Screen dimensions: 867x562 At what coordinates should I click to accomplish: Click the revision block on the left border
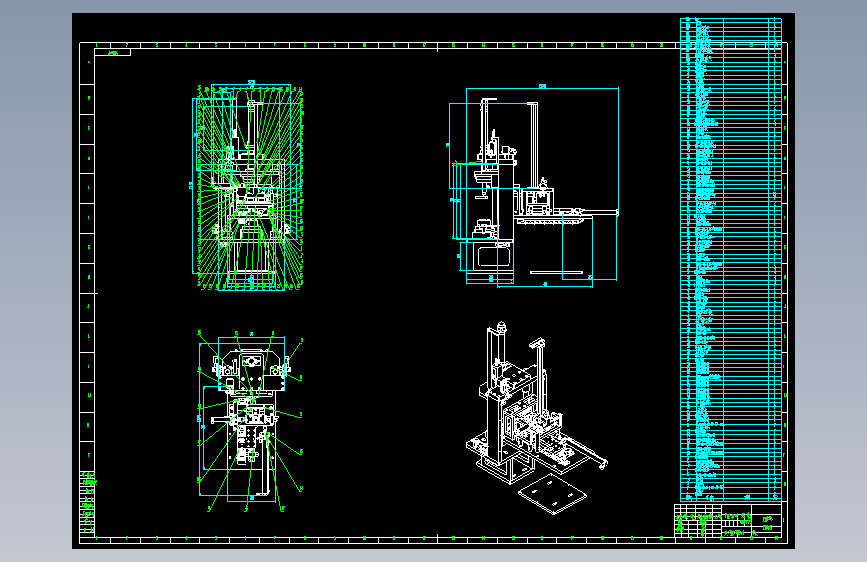click(88, 503)
